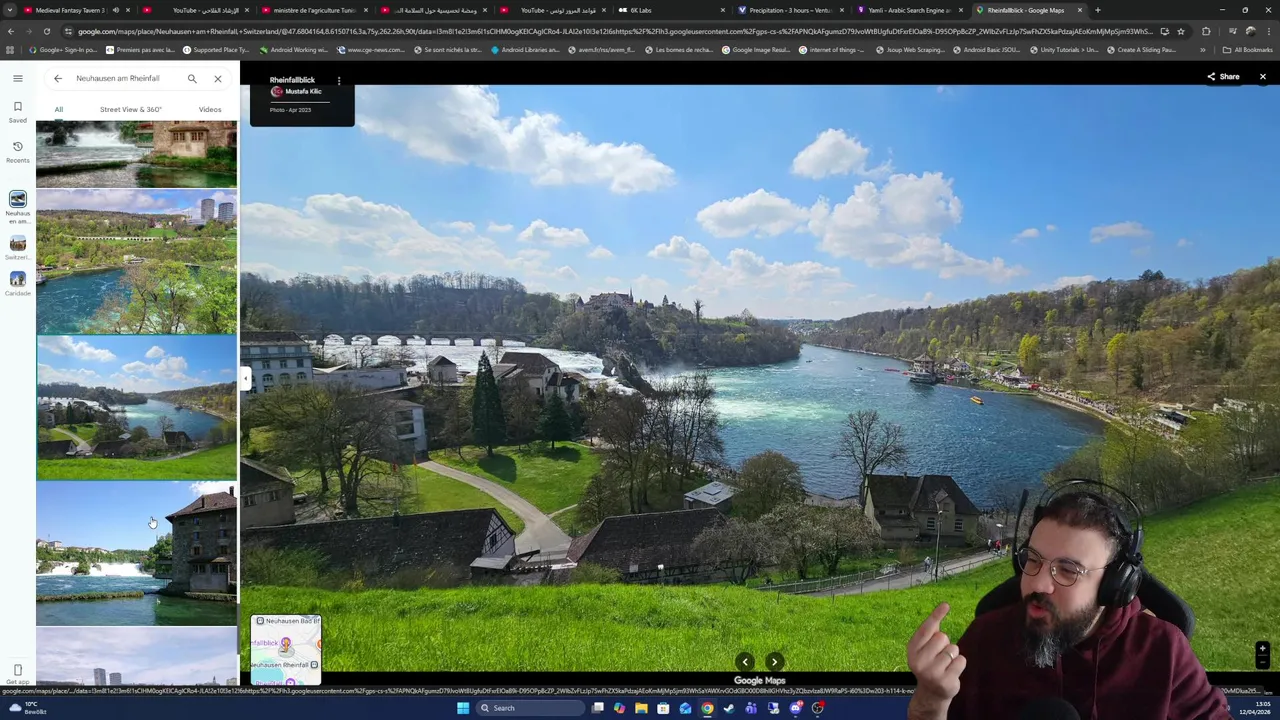The image size is (1280, 720).
Task: Reload the page in Chrome
Action: pyautogui.click(x=46, y=31)
